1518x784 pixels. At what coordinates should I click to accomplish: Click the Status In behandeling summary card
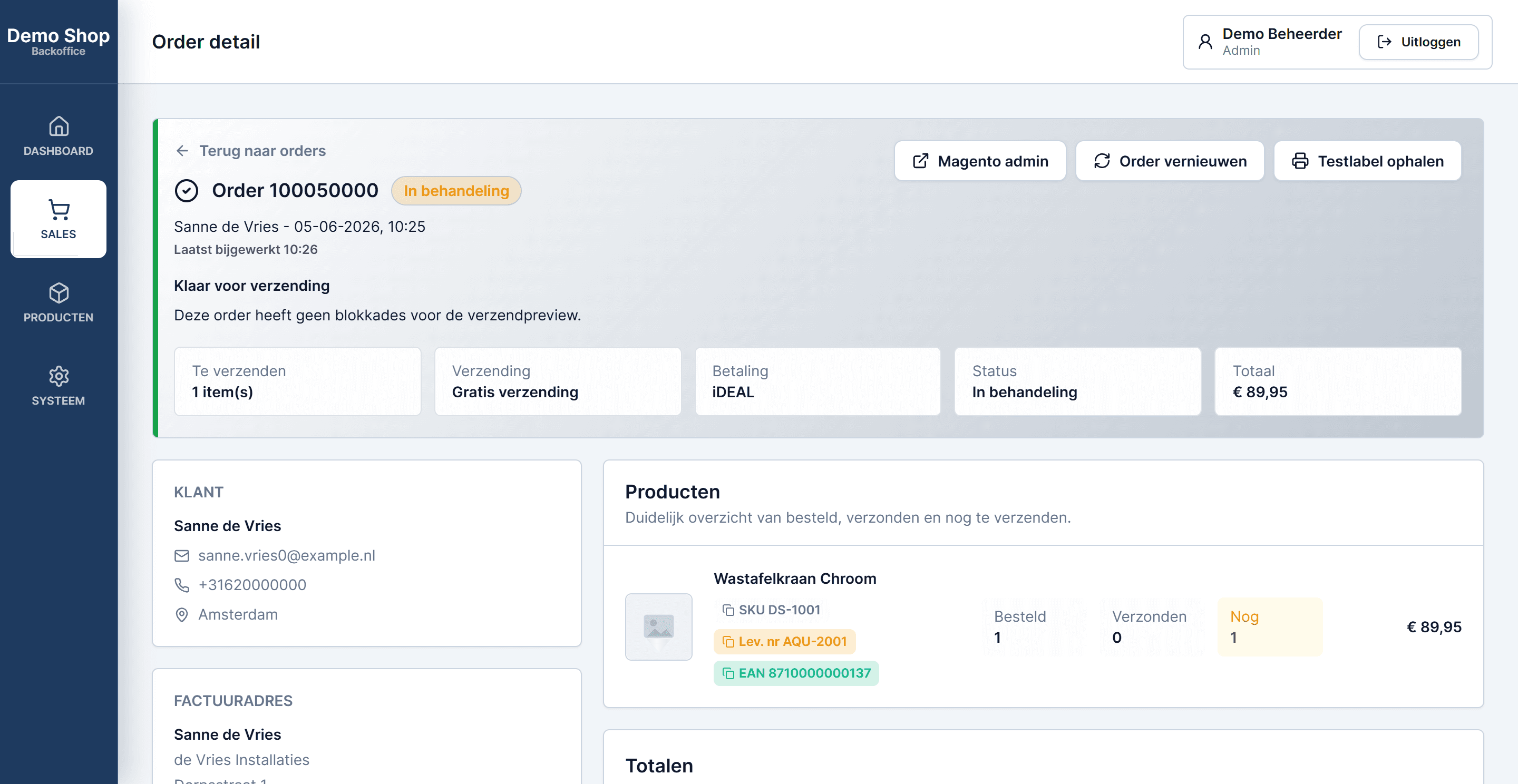pyautogui.click(x=1077, y=381)
